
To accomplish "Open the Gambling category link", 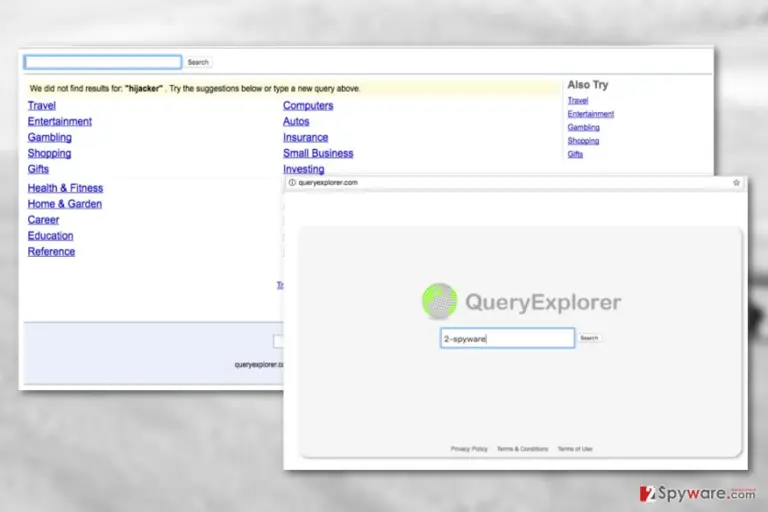I will [x=49, y=137].
